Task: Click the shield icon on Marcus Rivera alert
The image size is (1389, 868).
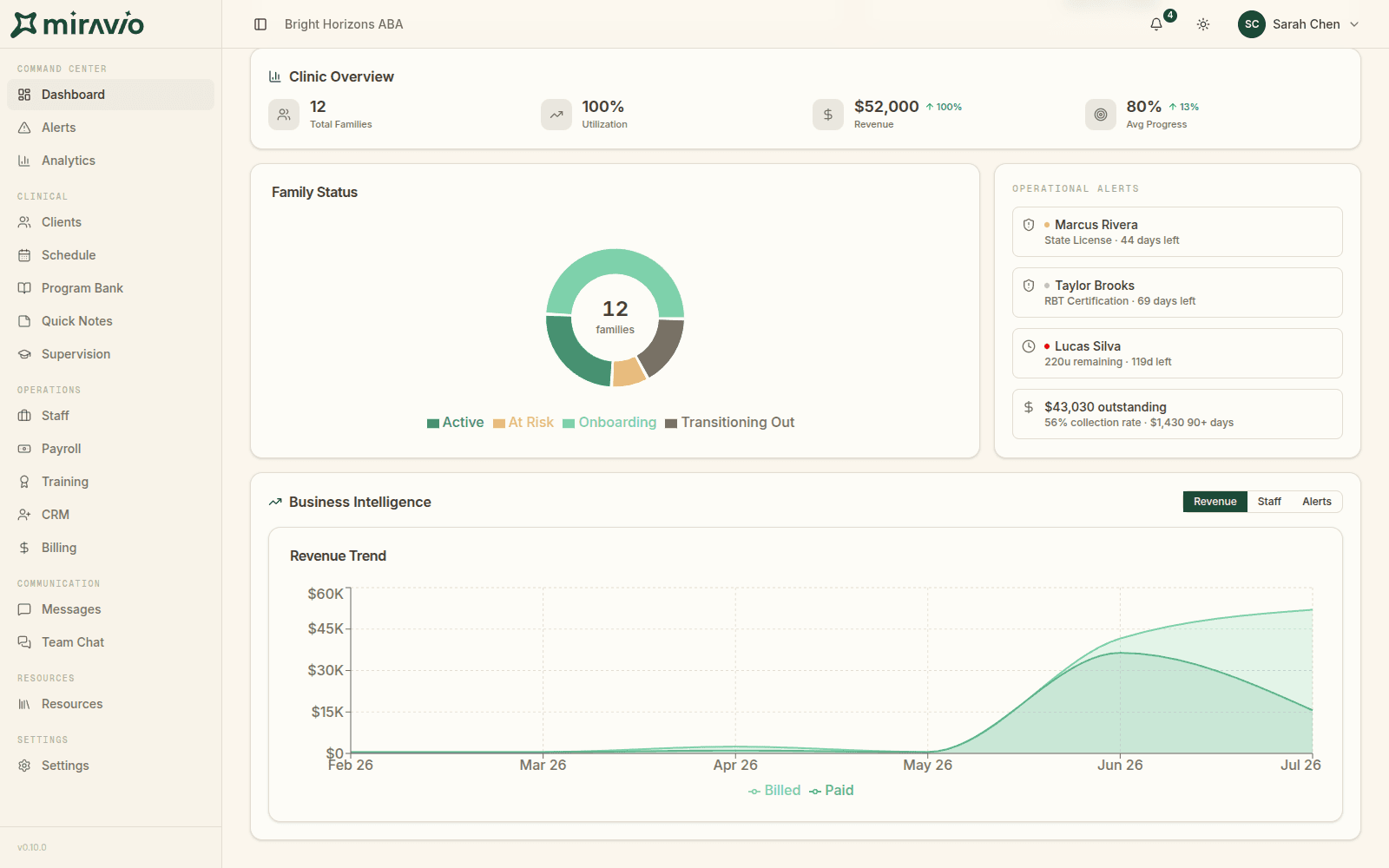Action: point(1029,225)
